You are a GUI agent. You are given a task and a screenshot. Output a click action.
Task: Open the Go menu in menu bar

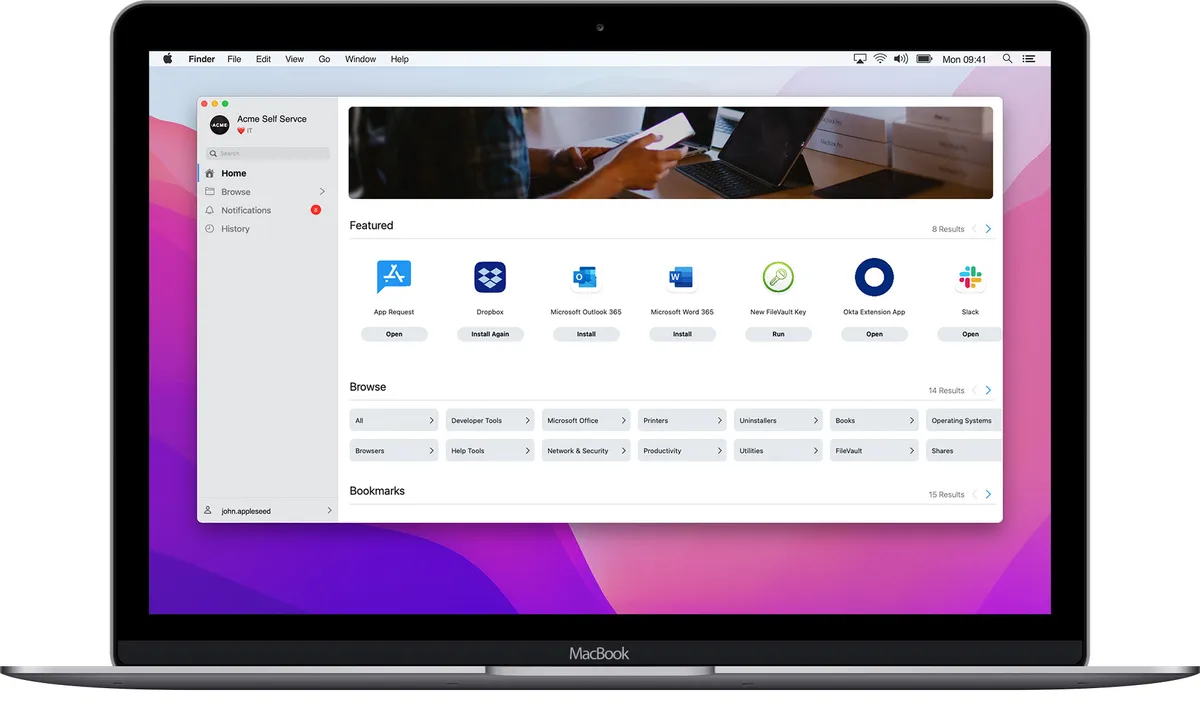point(324,59)
